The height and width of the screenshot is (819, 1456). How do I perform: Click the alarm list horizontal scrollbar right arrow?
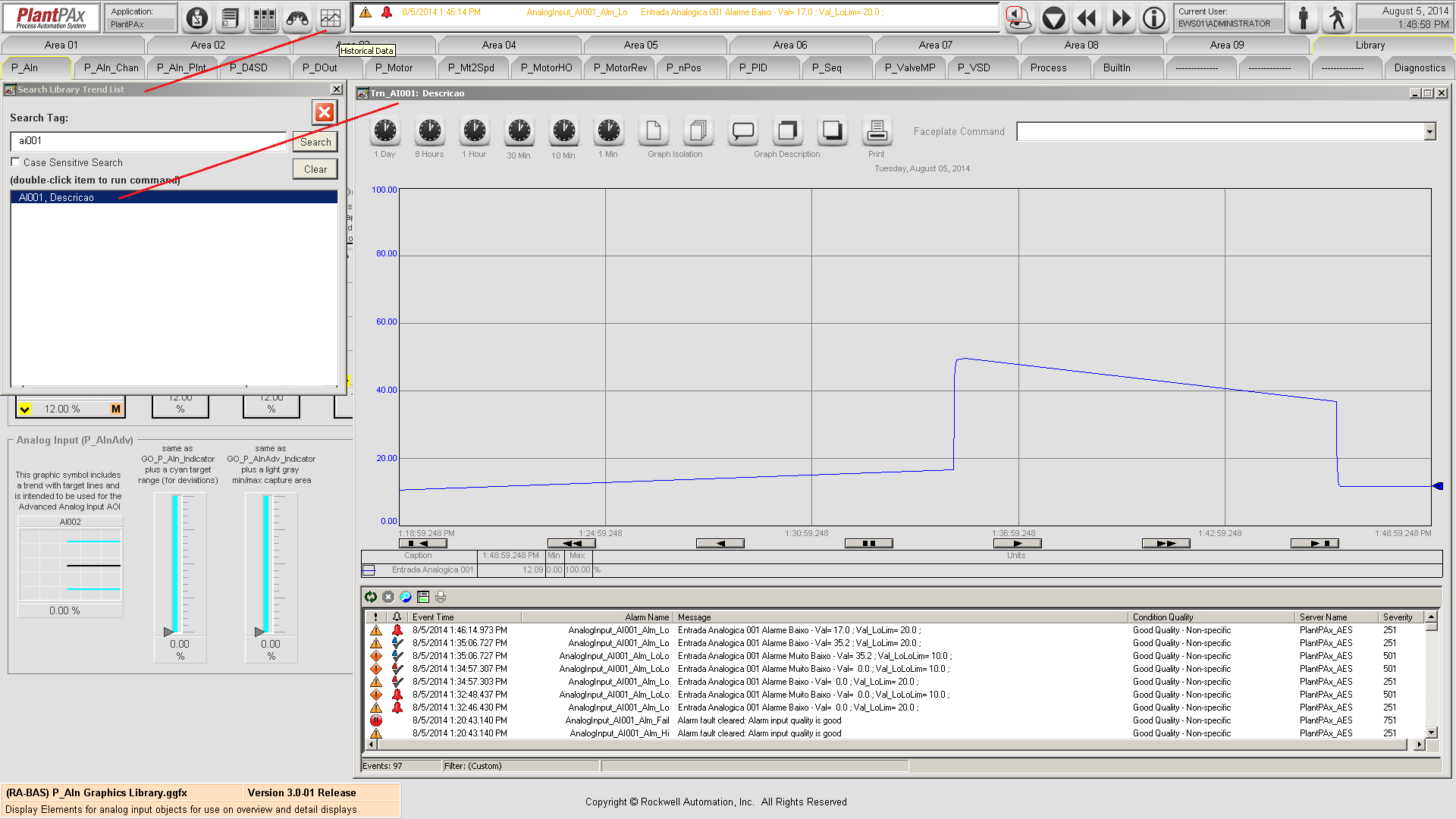click(1419, 745)
